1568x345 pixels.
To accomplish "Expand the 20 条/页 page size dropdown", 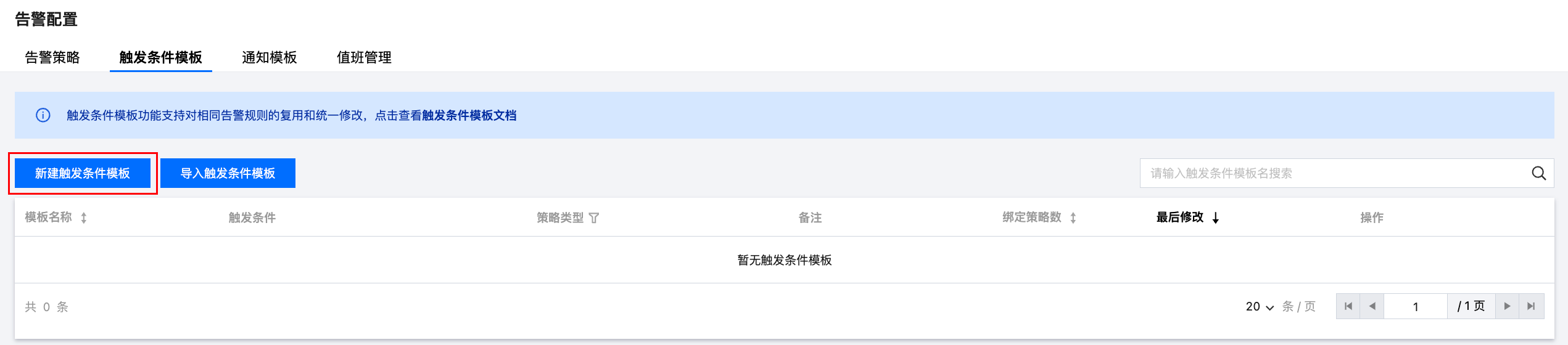I will [1260, 306].
